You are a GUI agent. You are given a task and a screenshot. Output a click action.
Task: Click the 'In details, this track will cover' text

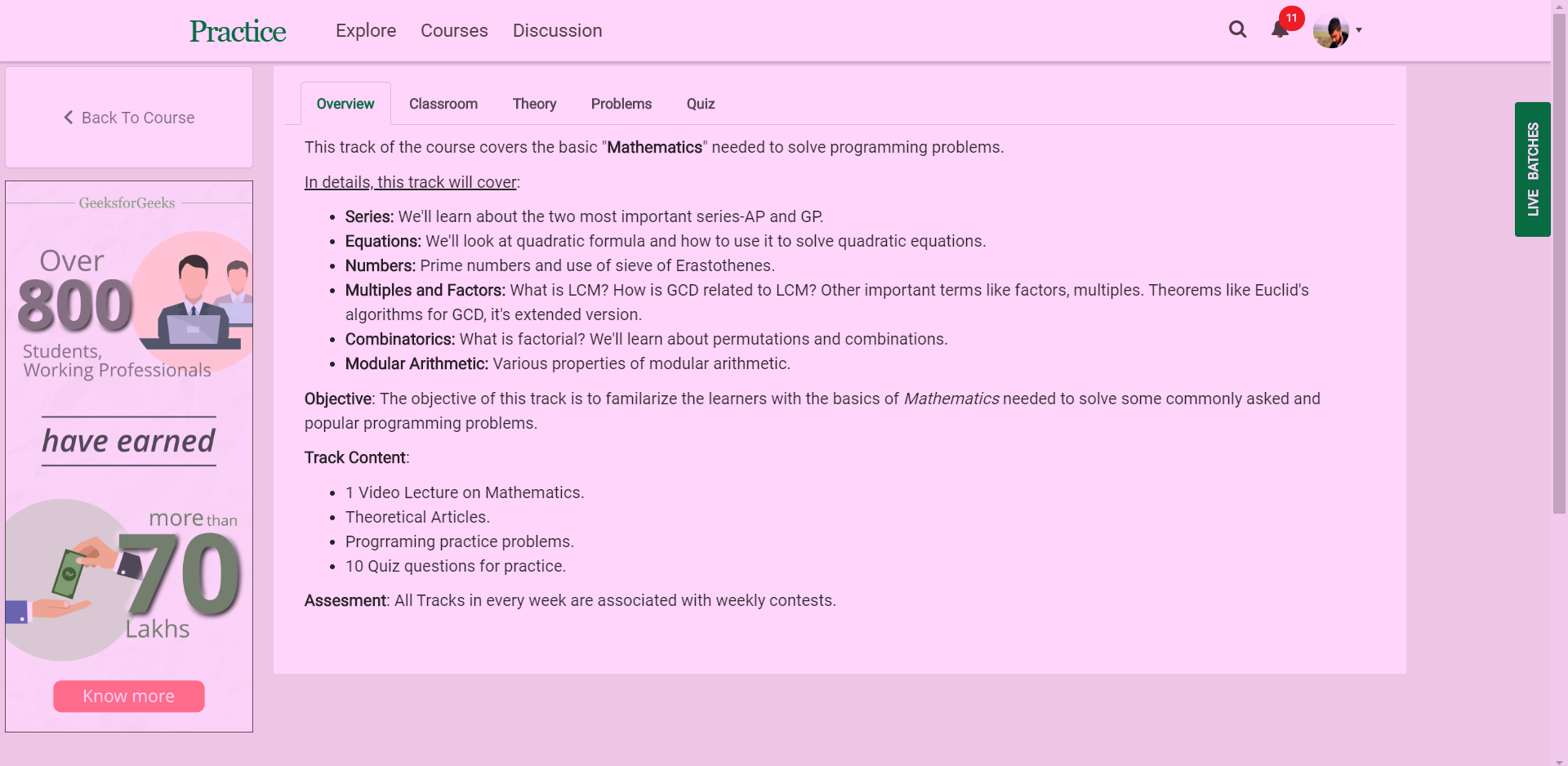(411, 182)
